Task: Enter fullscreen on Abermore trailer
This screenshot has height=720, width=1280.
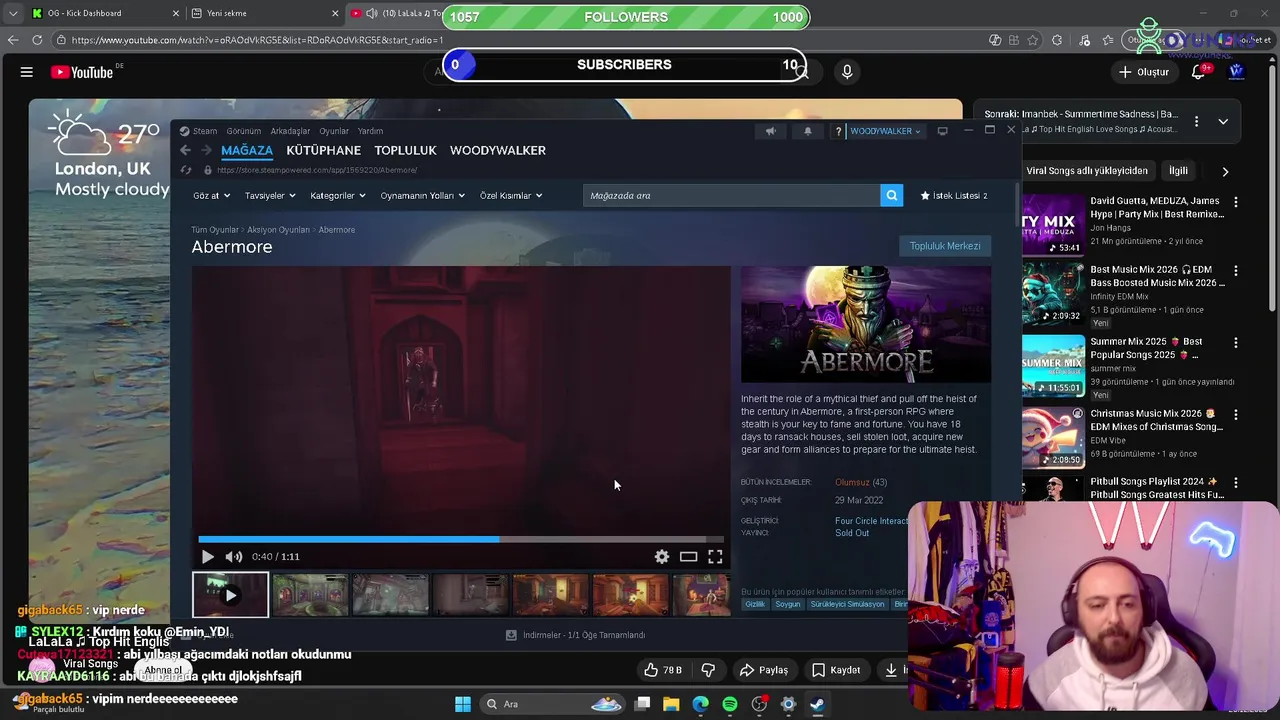Action: 715,557
